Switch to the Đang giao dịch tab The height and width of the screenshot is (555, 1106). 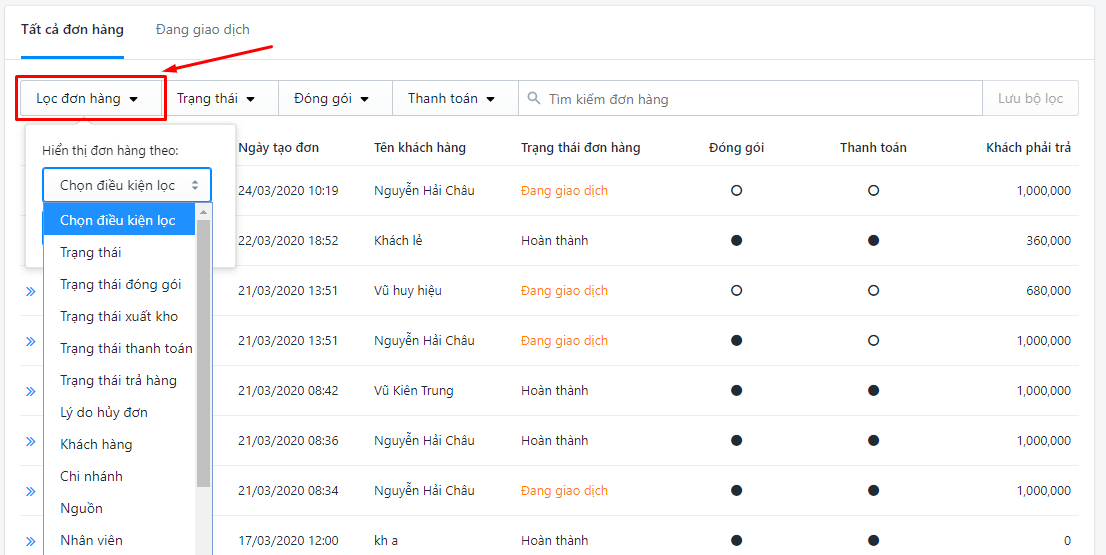(x=202, y=30)
